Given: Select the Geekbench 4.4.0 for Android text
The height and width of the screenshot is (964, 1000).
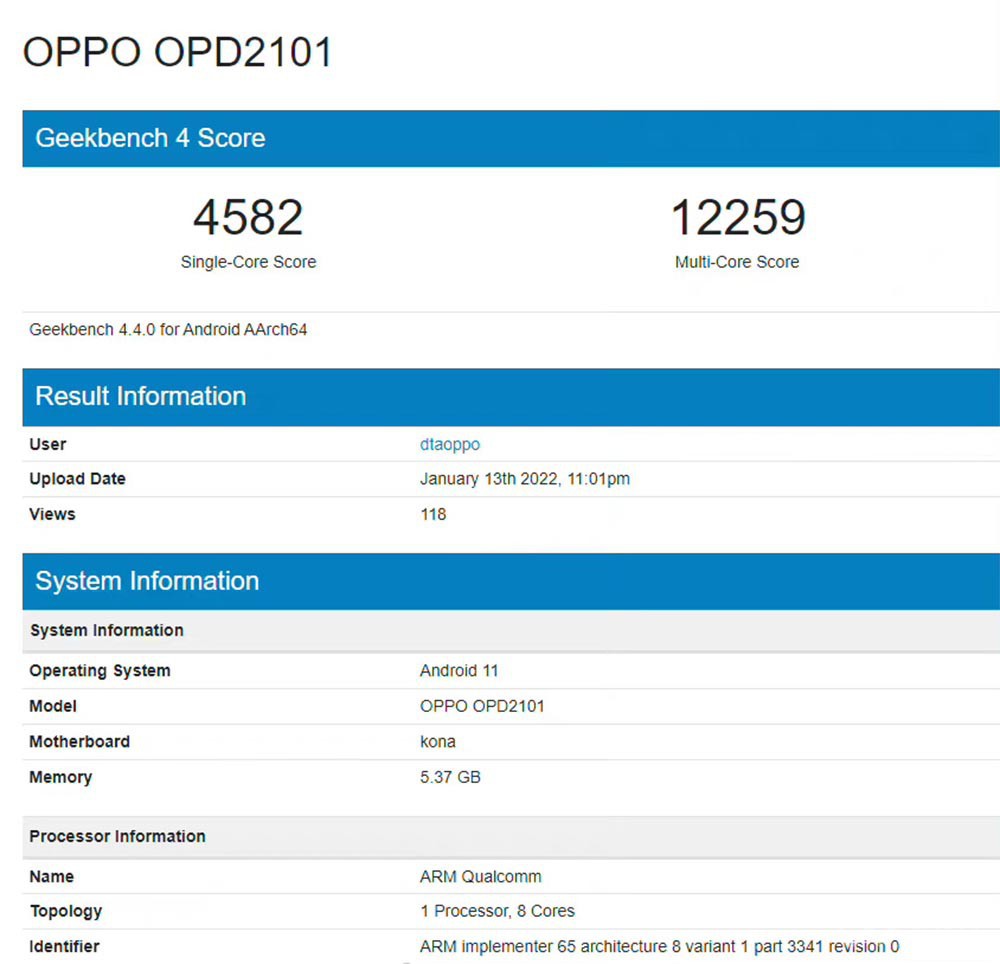Looking at the screenshot, I should point(168,329).
